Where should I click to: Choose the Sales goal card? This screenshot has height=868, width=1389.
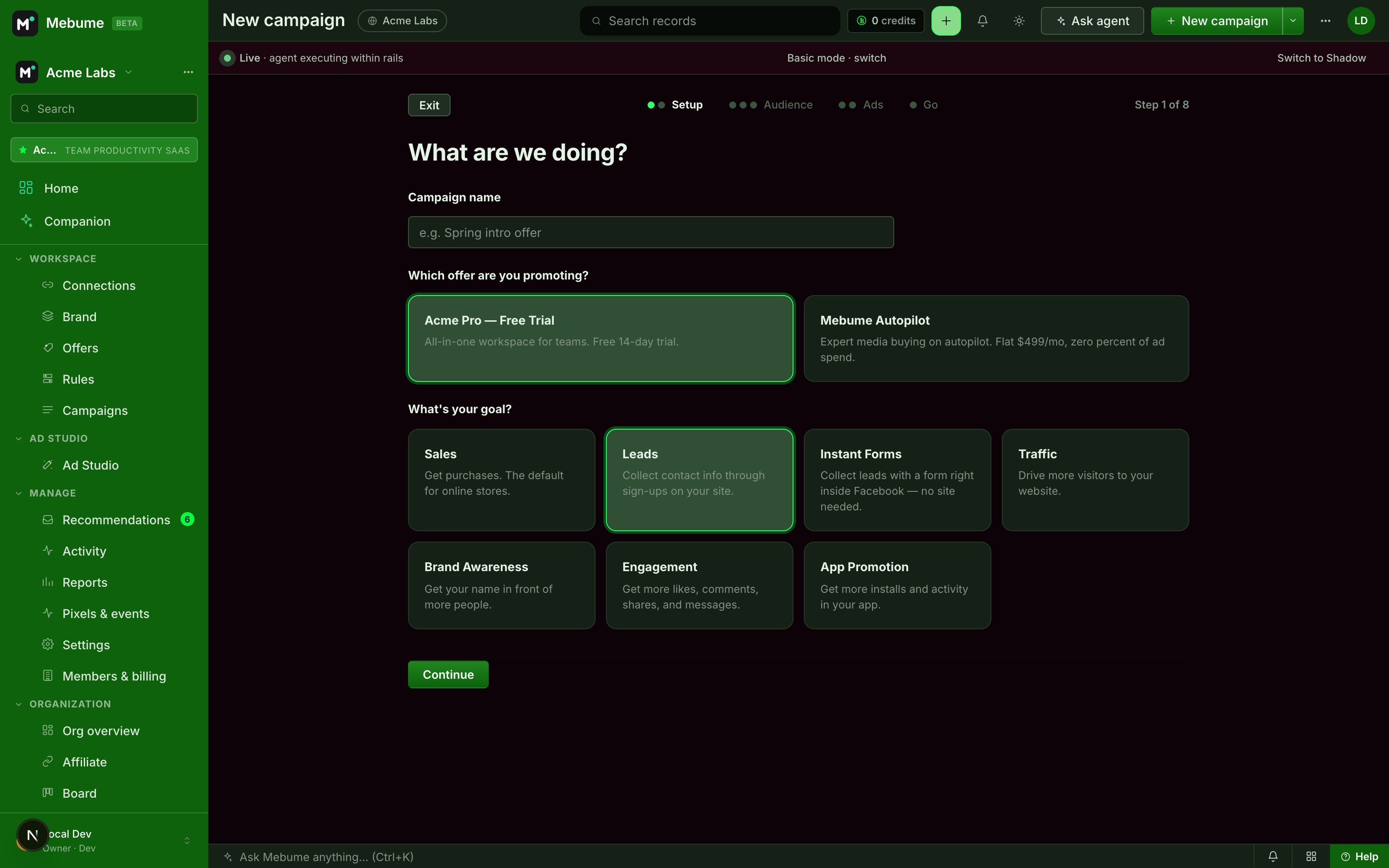point(501,480)
